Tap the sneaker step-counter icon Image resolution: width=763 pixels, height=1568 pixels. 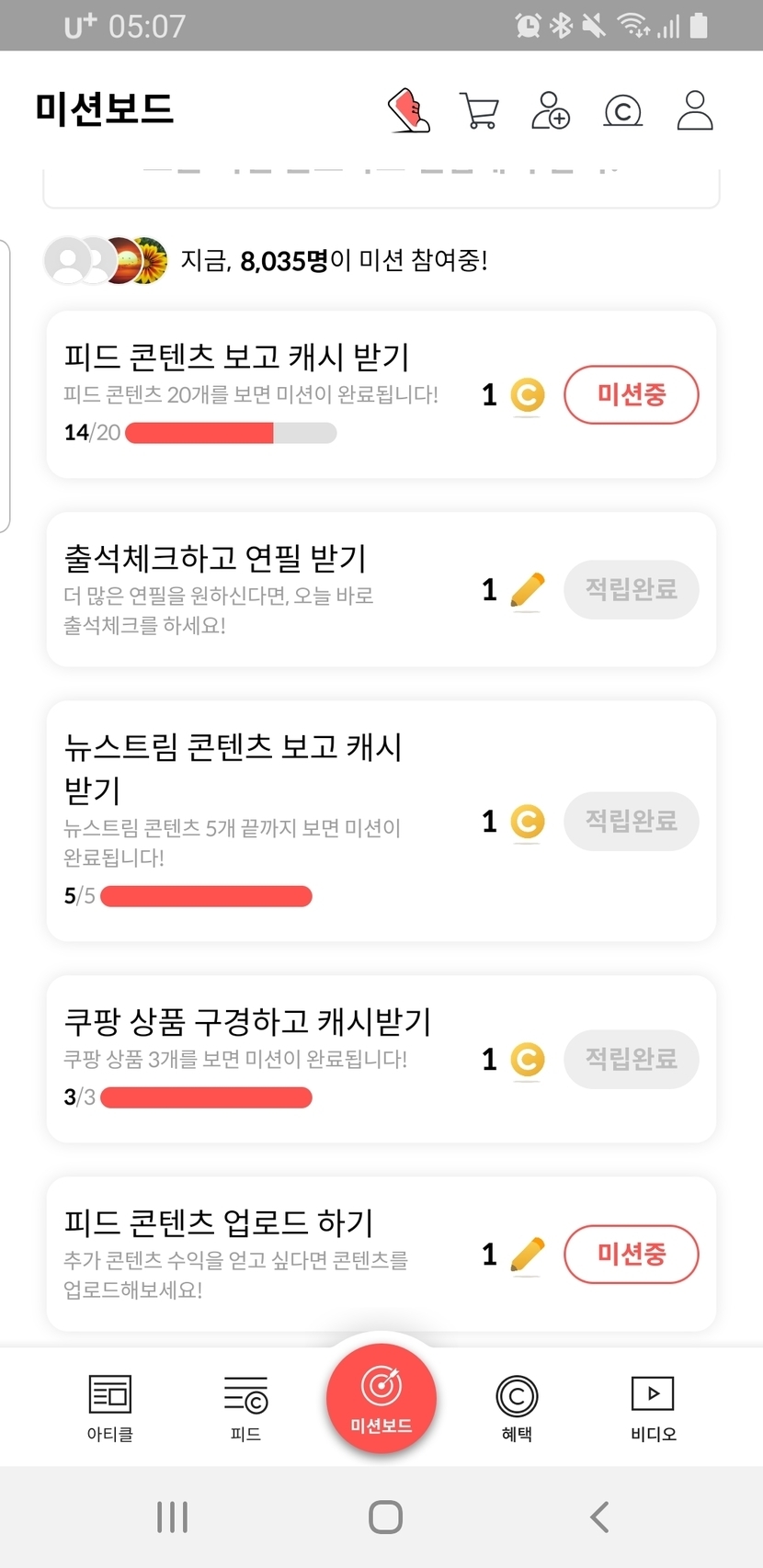(x=409, y=110)
